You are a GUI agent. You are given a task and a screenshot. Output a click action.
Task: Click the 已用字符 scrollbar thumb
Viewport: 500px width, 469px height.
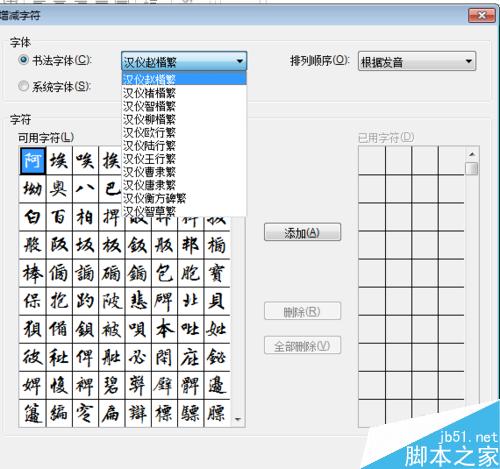472,168
